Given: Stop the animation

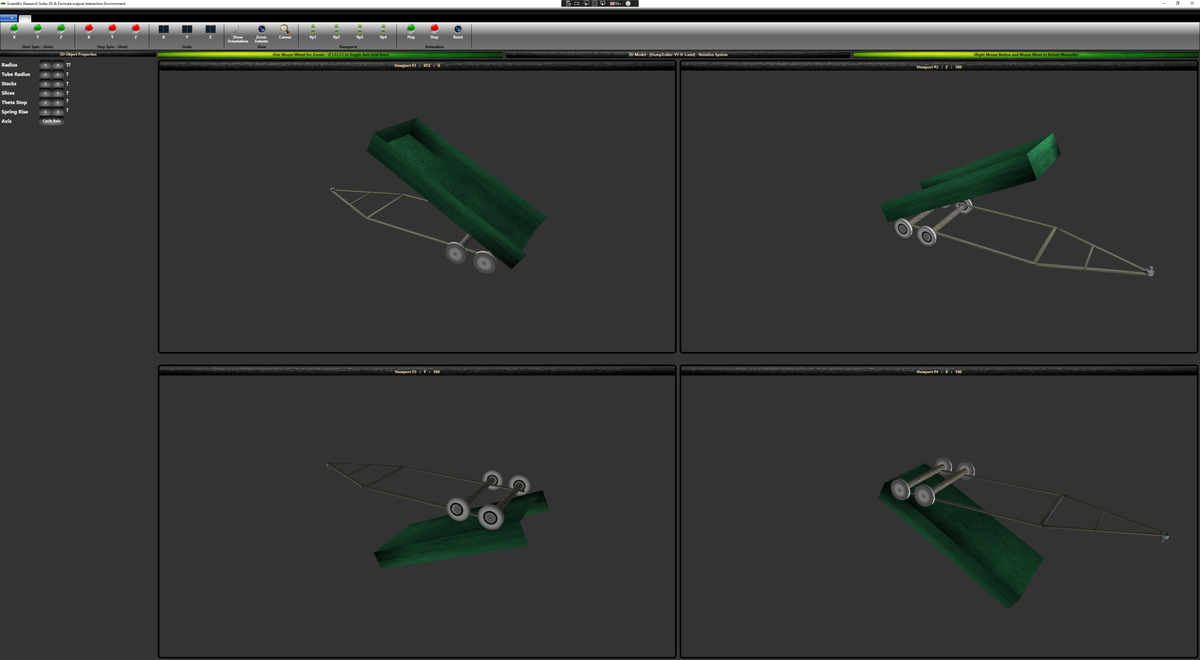Looking at the screenshot, I should coord(434,30).
